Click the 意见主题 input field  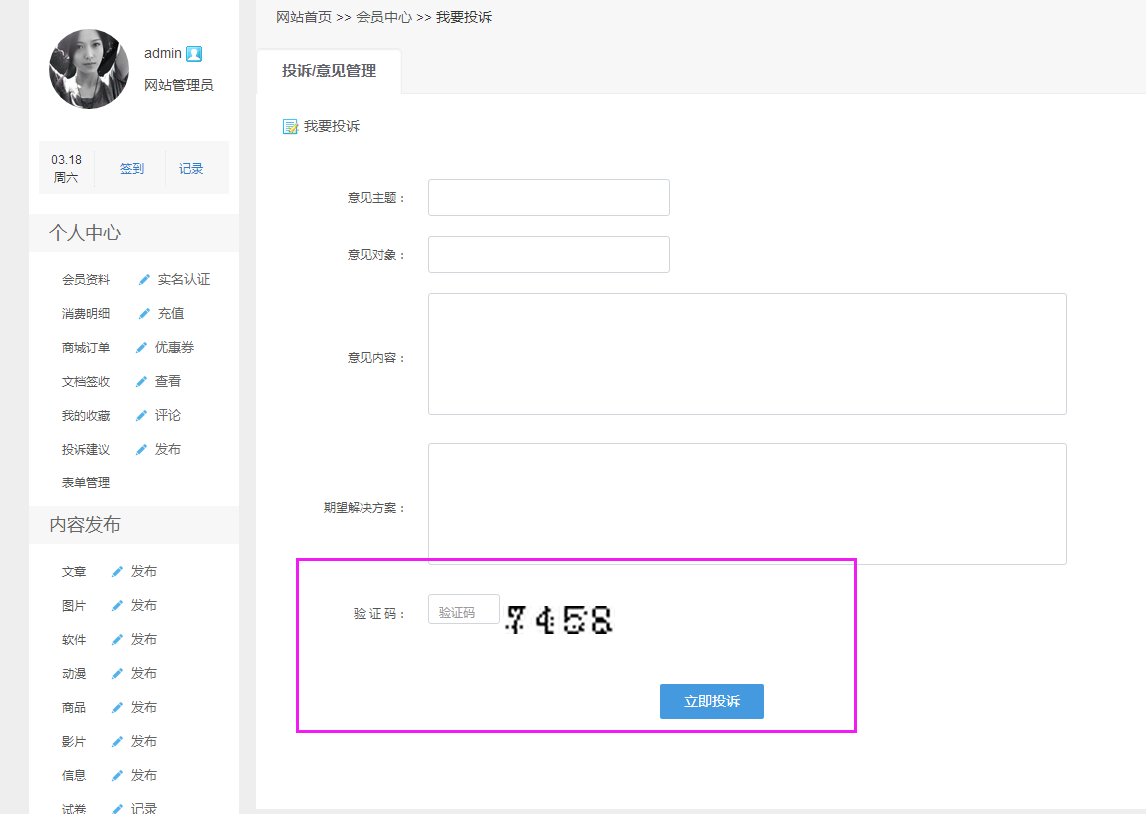coord(548,197)
